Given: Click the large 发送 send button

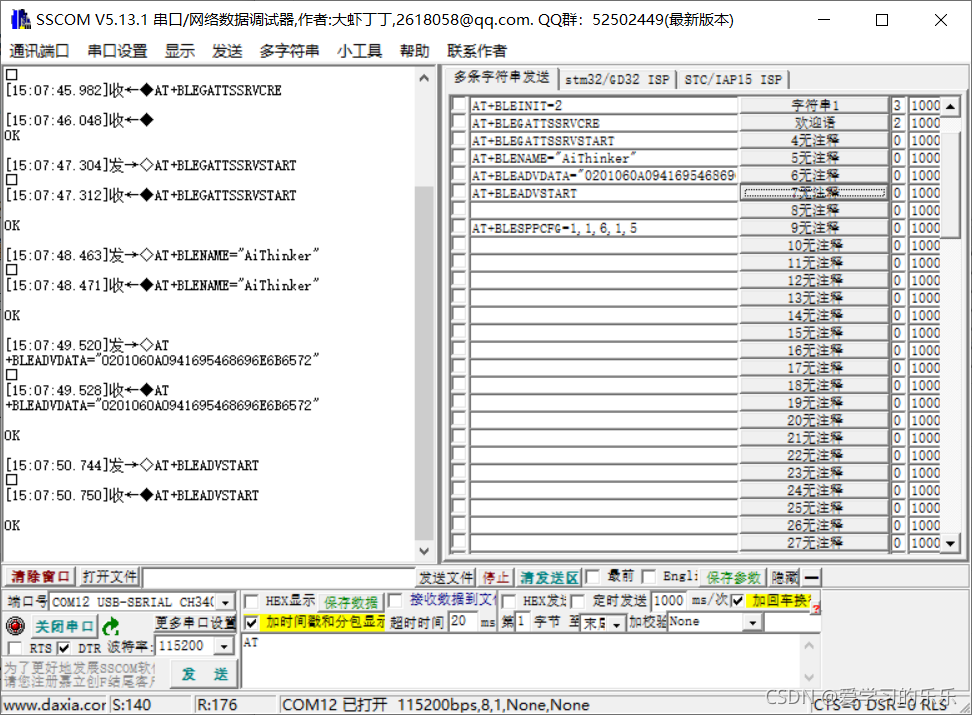Looking at the screenshot, I should [x=205, y=674].
